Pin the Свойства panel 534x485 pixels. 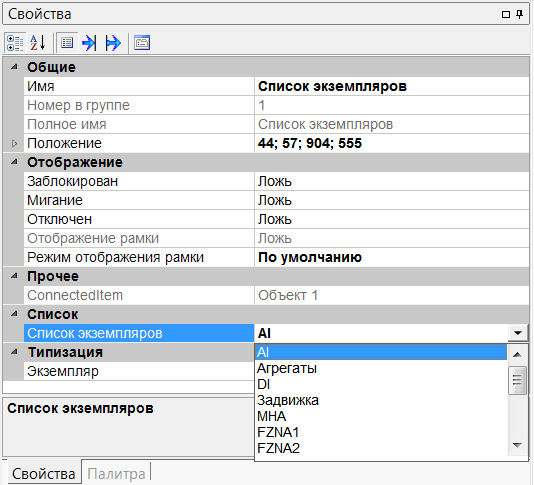click(519, 14)
